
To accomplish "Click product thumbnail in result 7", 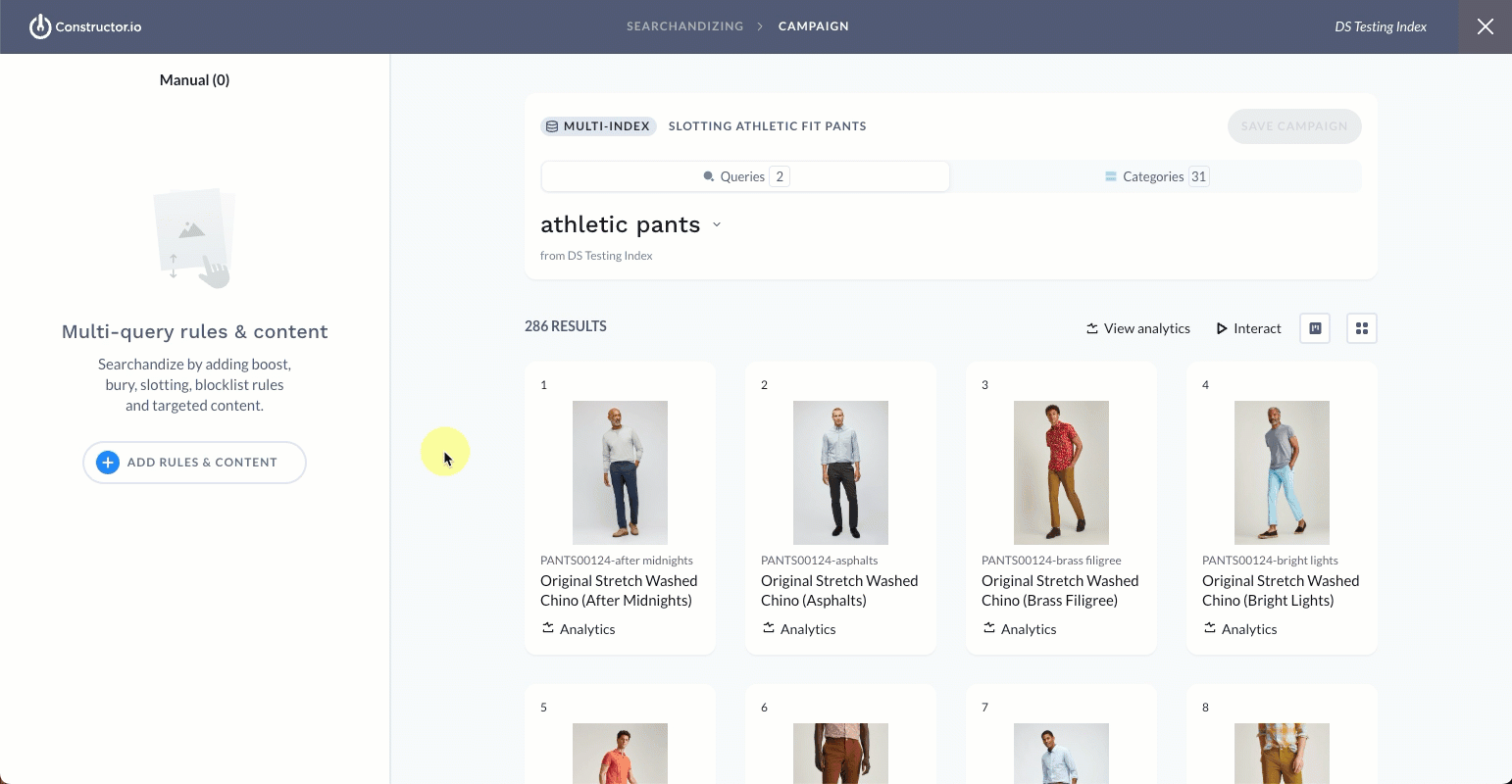I will pyautogui.click(x=1061, y=754).
